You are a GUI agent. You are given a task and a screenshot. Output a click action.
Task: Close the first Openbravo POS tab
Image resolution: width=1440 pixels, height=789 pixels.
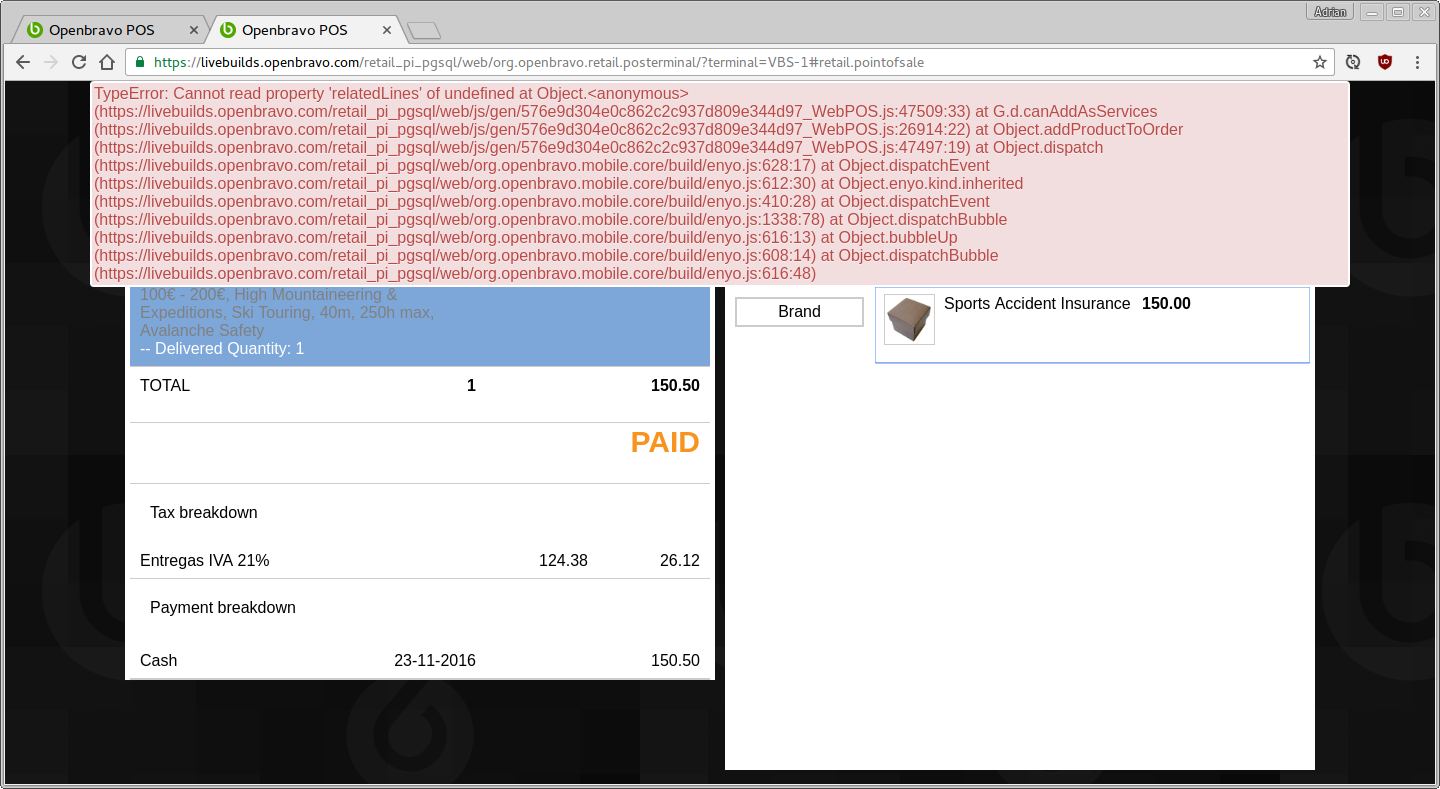point(194,30)
